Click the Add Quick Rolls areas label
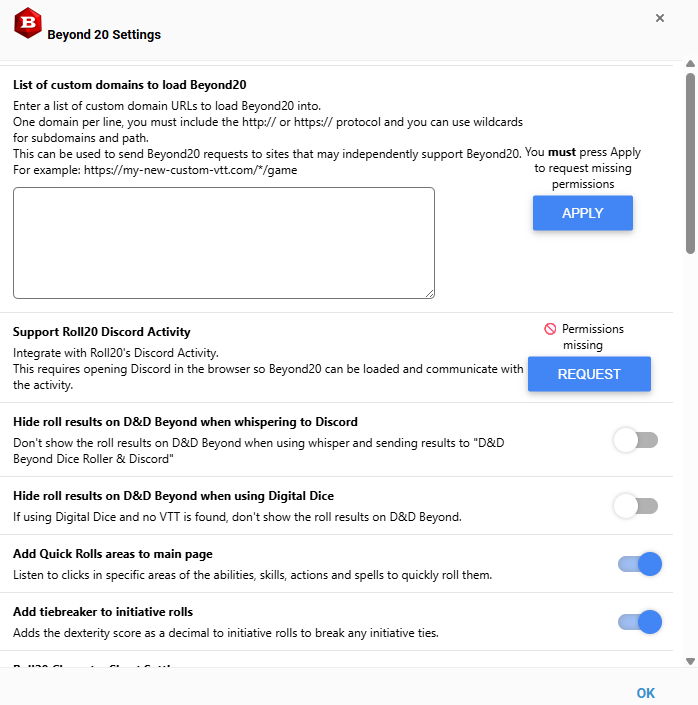This screenshot has width=698, height=705. click(x=112, y=554)
